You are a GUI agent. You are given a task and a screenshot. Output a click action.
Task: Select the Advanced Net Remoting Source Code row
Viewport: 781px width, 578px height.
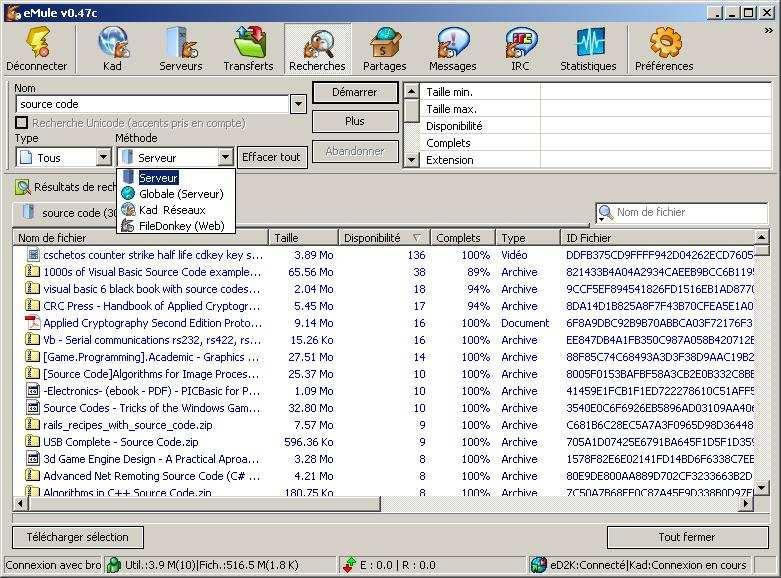(384, 476)
